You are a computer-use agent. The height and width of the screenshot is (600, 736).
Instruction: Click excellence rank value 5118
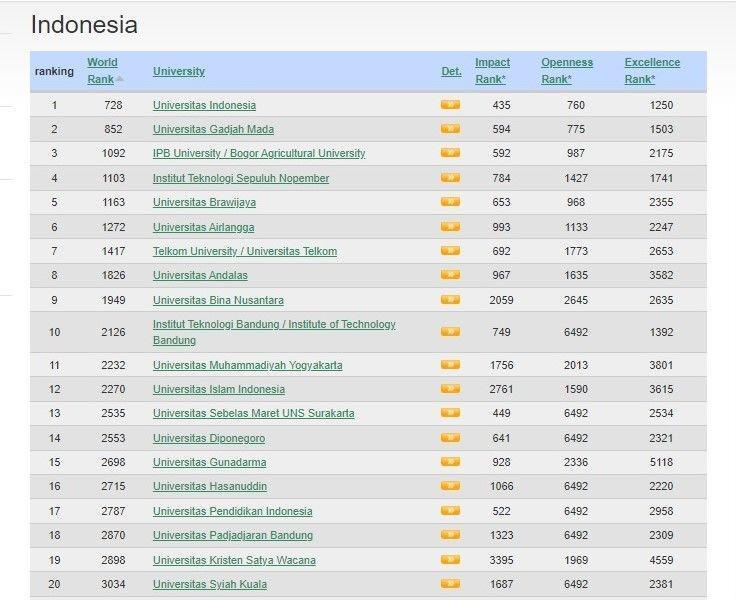tap(661, 462)
